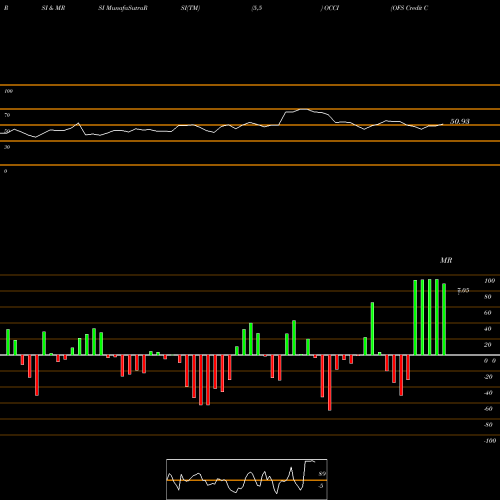The width and height of the screenshot is (500, 500).
Task: Click the 60 label on MR axis
Action: [488, 313]
